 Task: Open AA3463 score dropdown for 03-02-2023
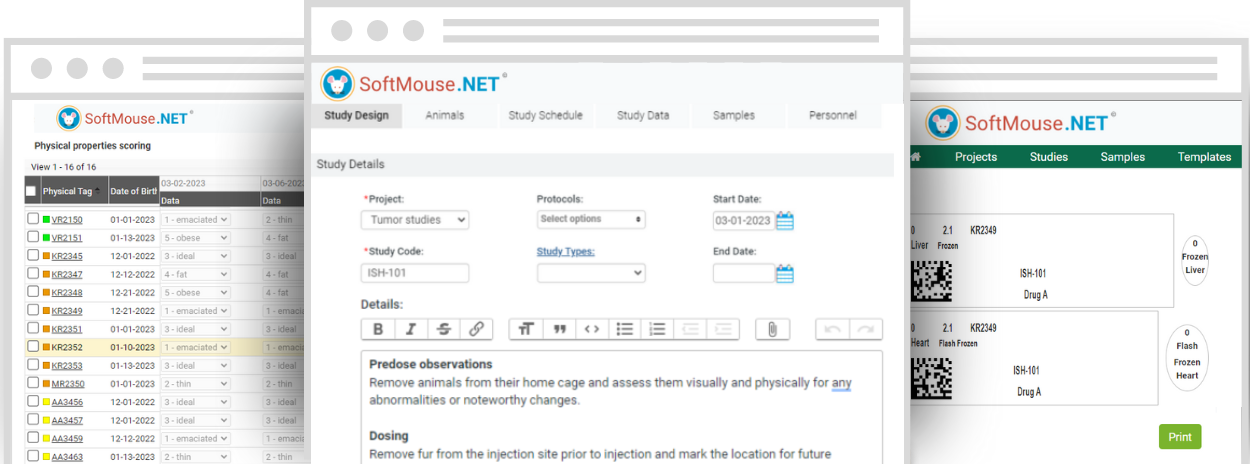click(x=195, y=456)
